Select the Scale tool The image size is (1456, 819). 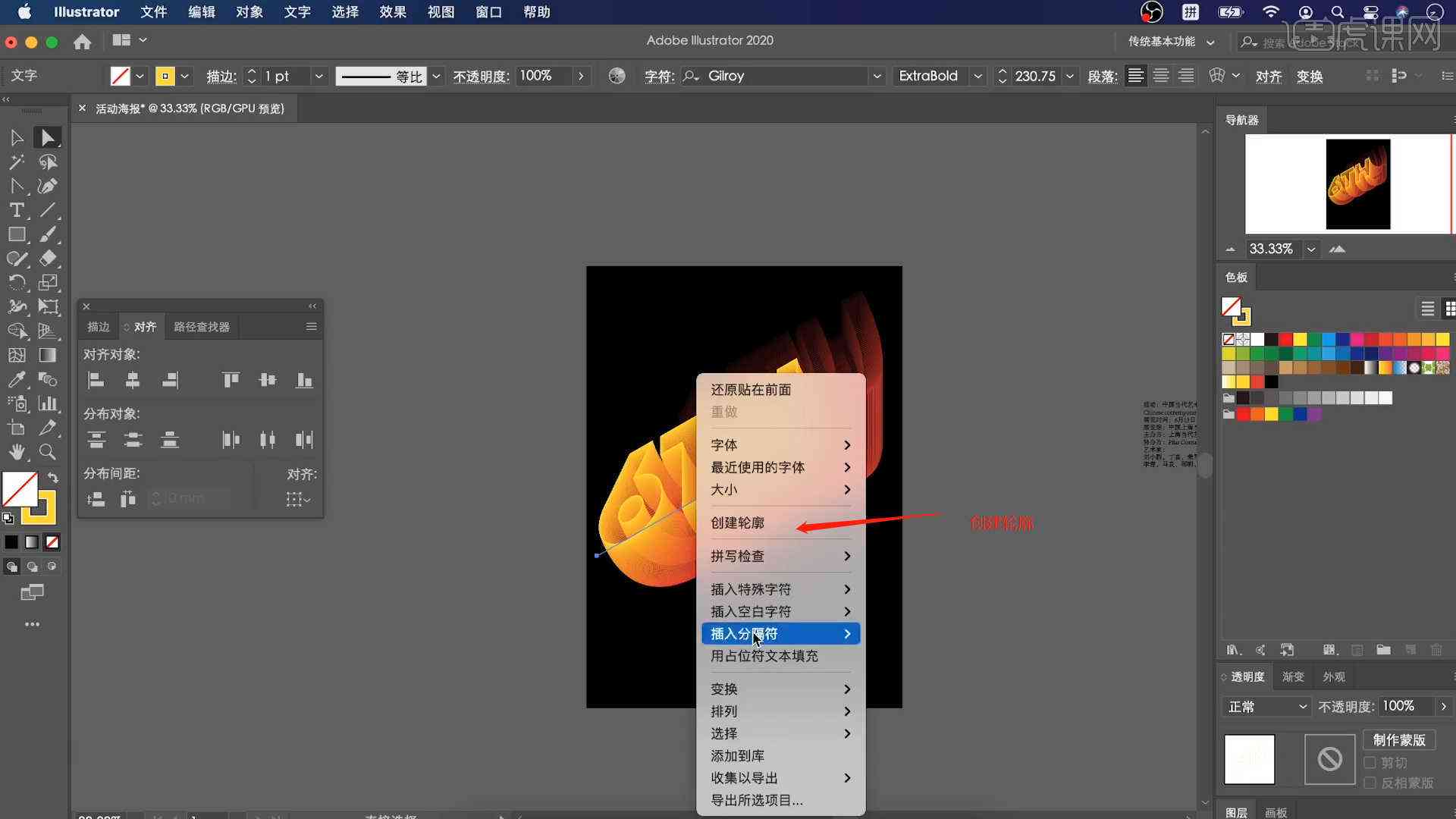coord(48,283)
